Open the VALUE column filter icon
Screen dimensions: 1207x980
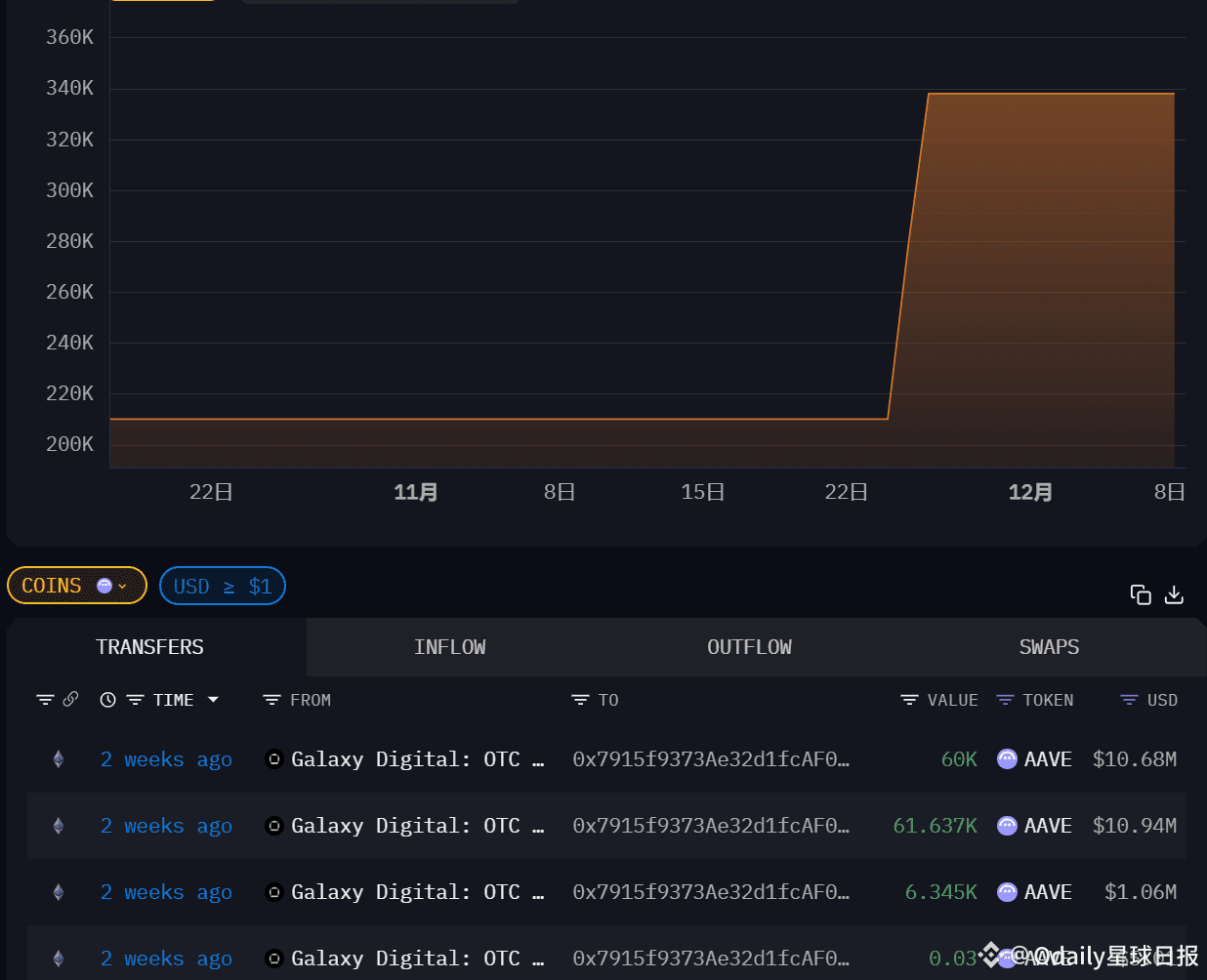pos(909,700)
